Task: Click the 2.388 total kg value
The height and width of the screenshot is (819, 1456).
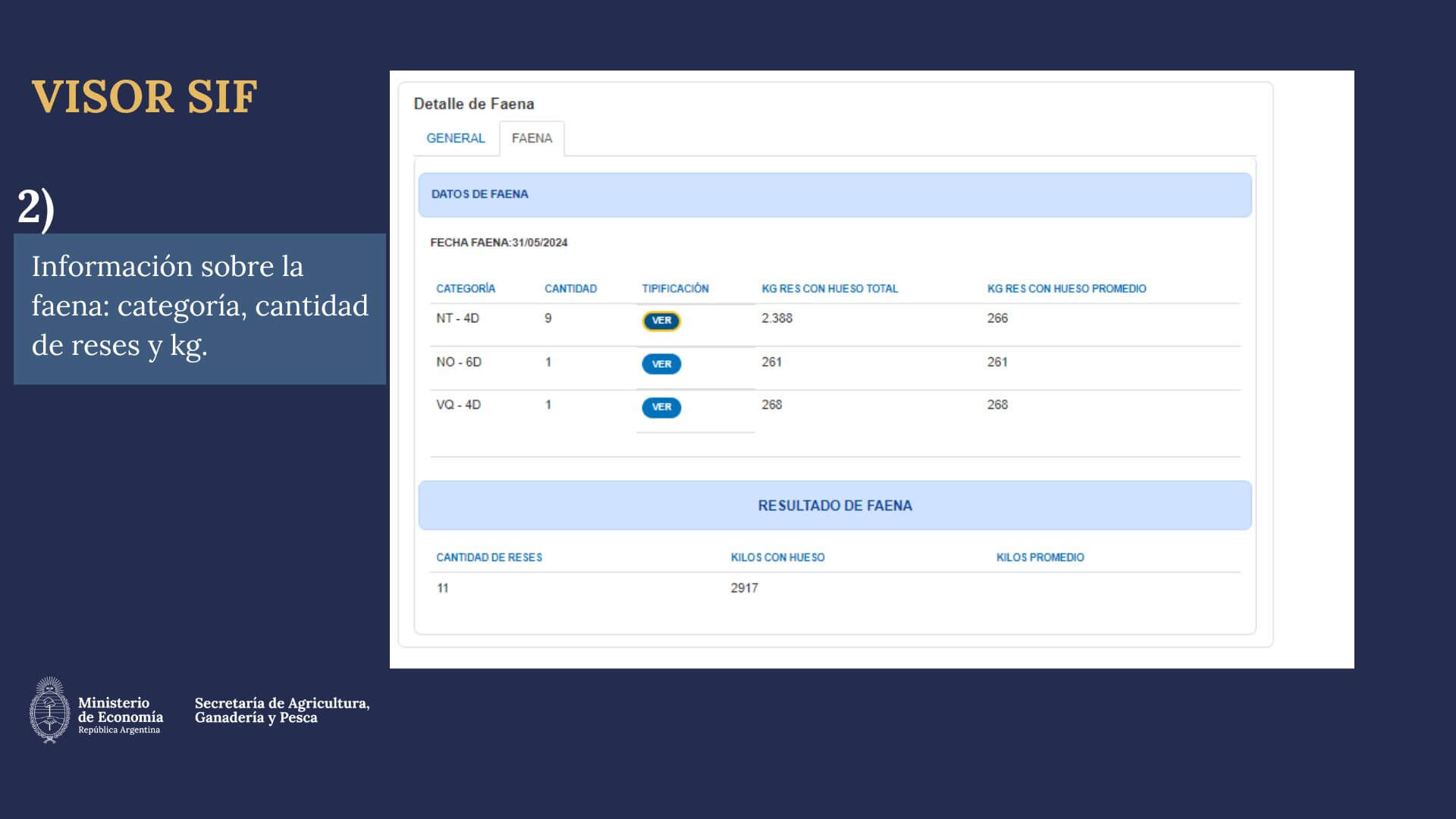Action: [777, 318]
